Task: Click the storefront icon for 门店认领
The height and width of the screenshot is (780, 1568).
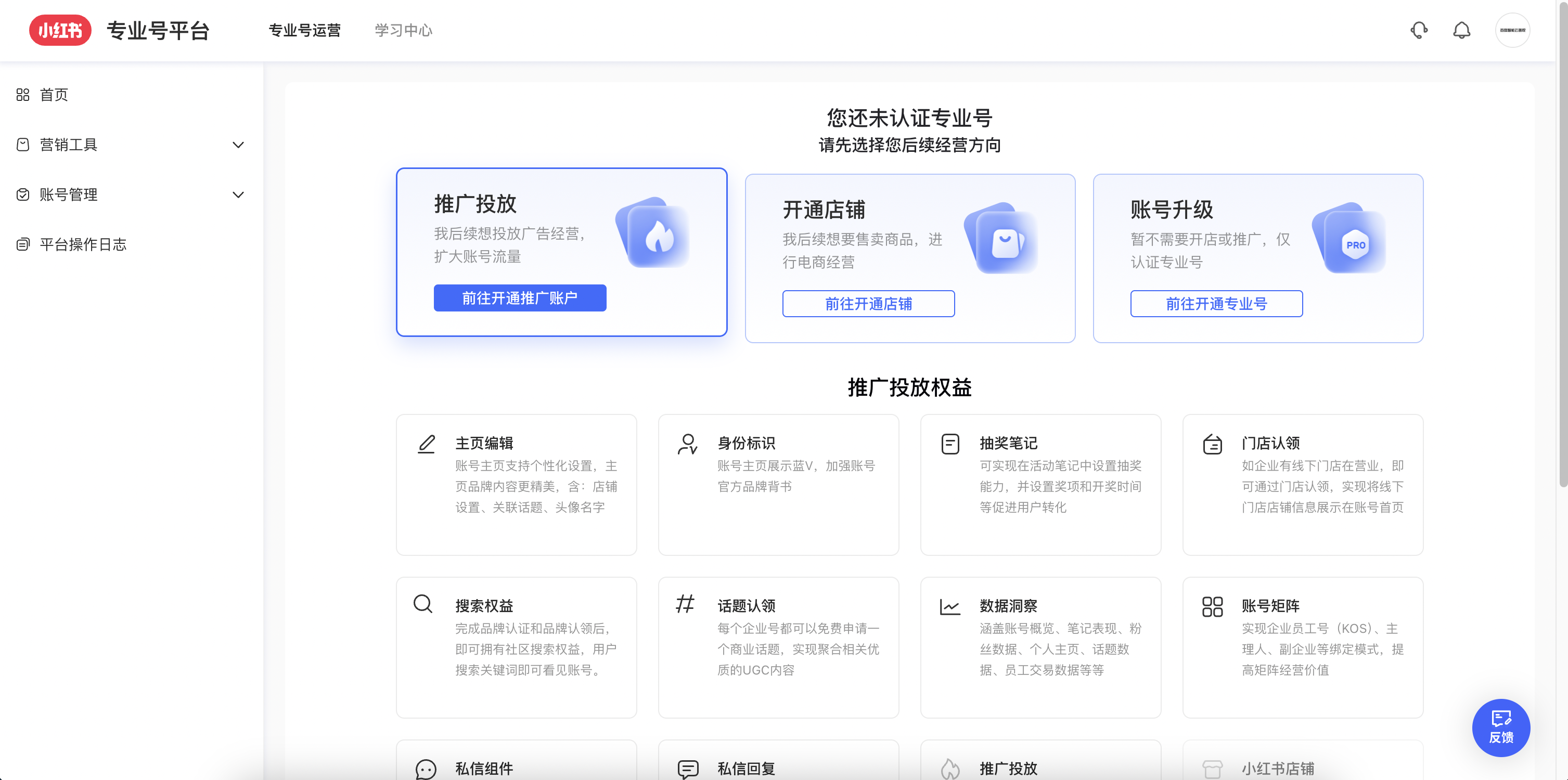Action: tap(1213, 444)
